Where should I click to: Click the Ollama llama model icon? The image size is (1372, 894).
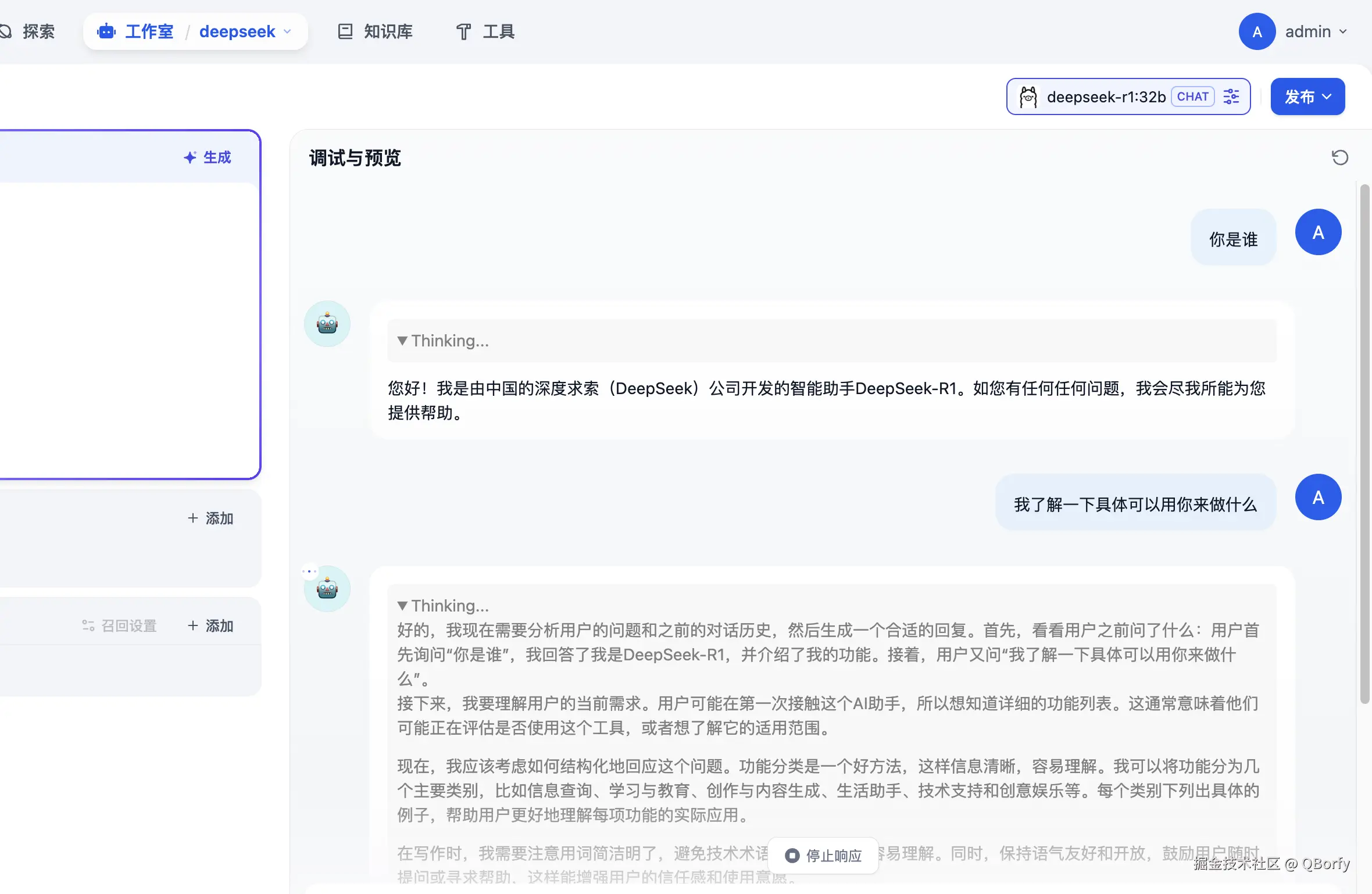(x=1028, y=96)
